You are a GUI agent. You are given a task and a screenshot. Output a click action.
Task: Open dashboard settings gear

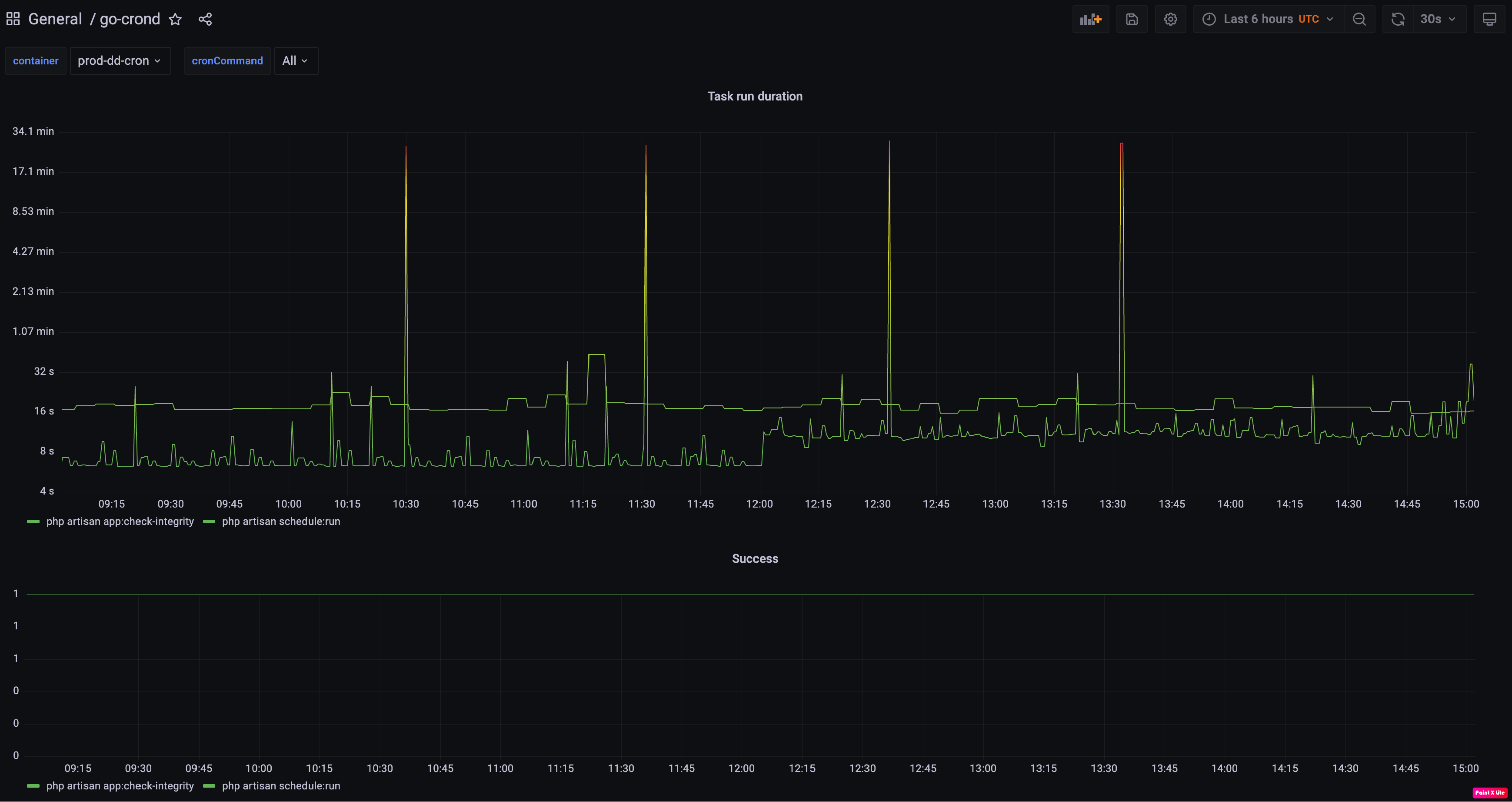click(x=1170, y=20)
